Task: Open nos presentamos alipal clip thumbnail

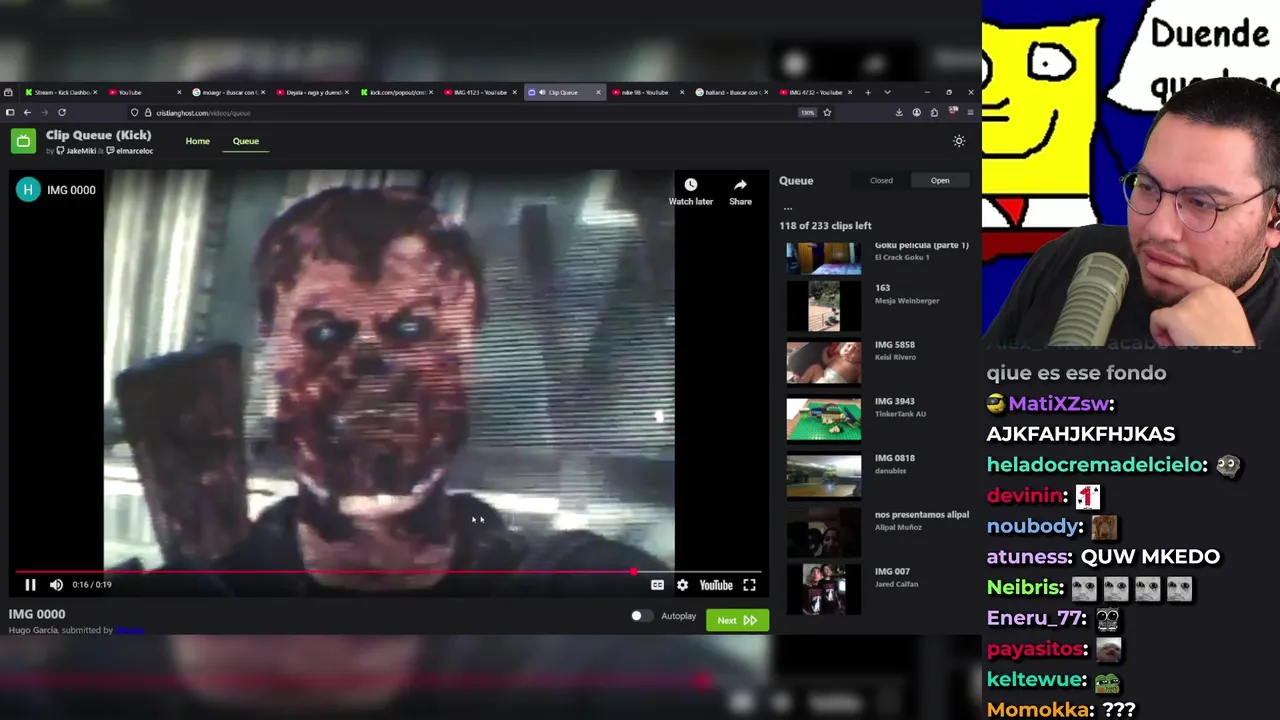Action: 823,533
